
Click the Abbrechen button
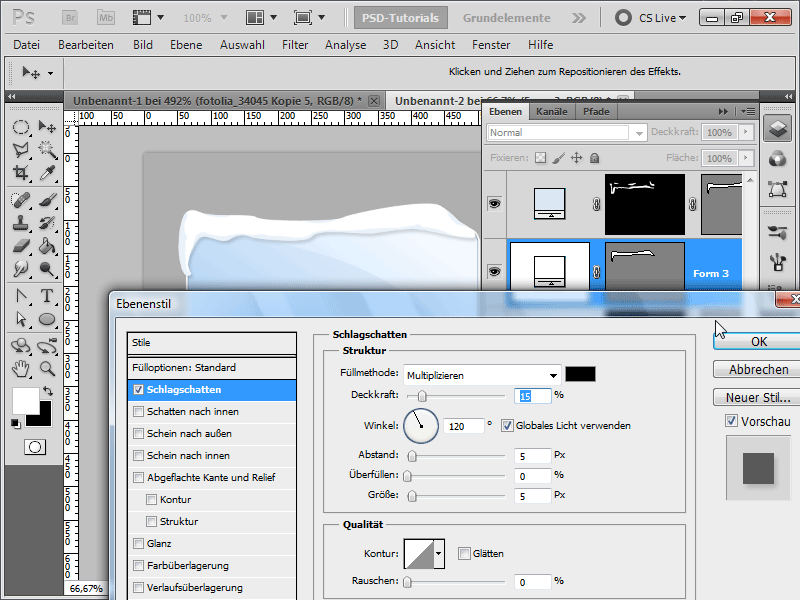point(758,369)
